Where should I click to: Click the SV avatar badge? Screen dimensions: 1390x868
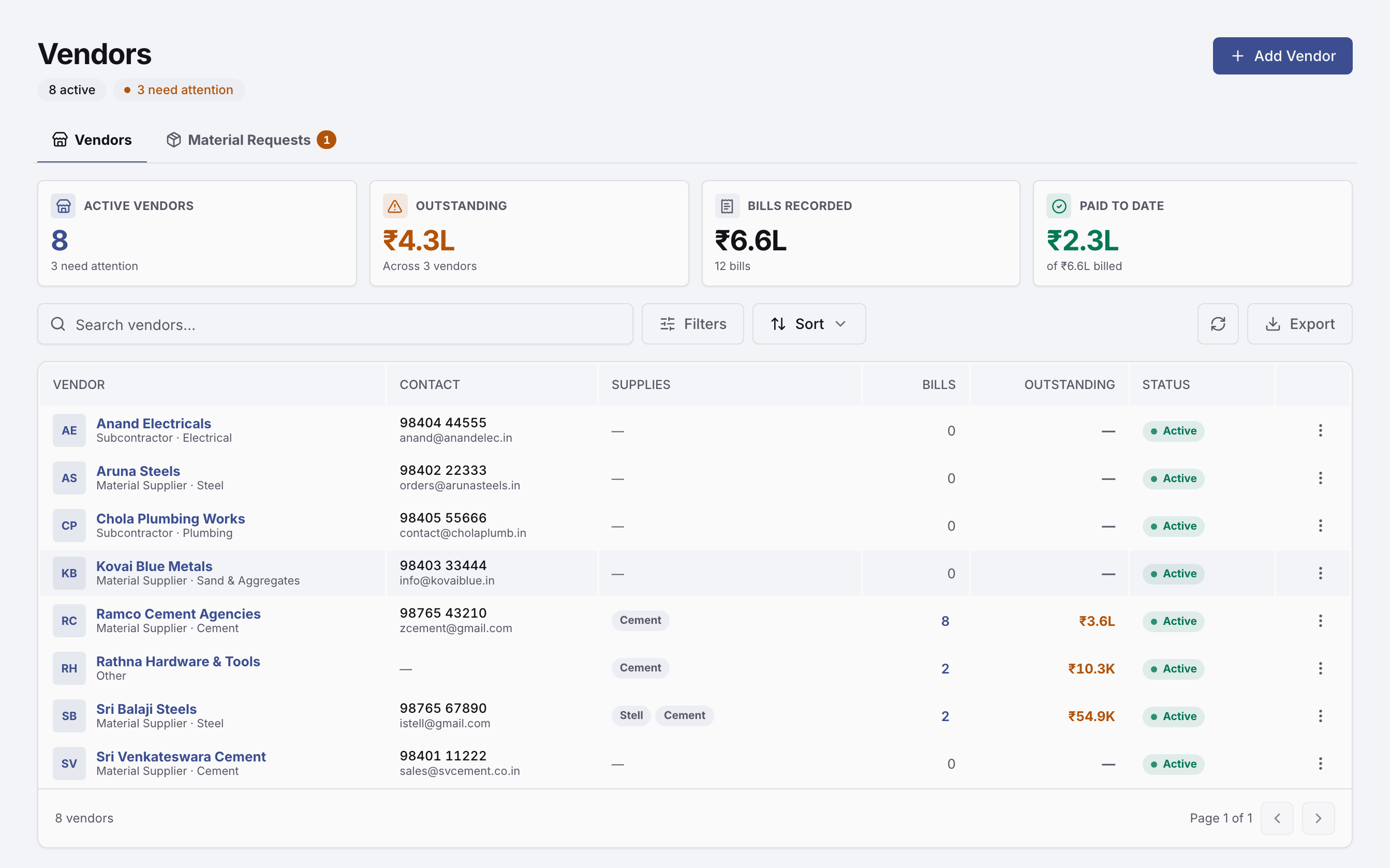(69, 764)
